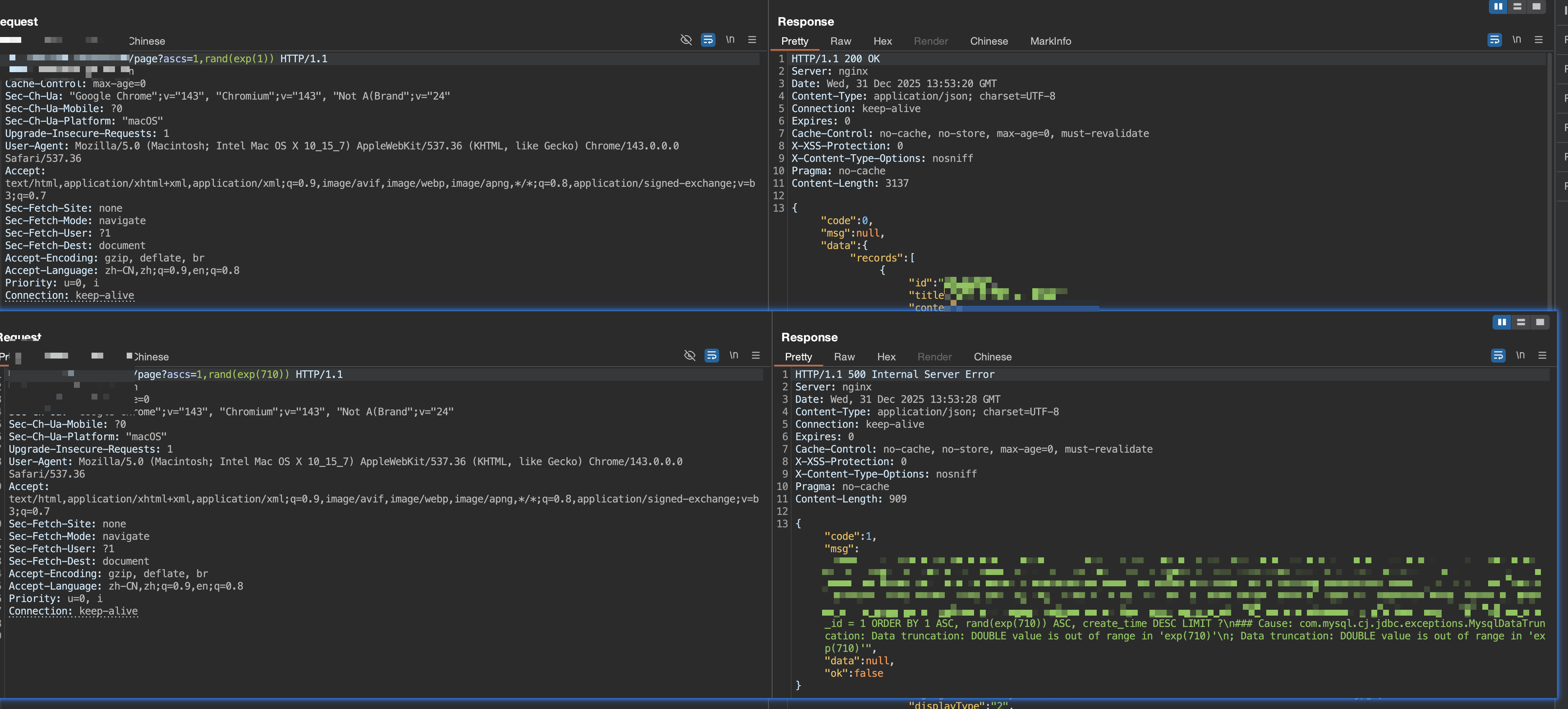Viewport: 1568px width, 709px height.
Task: Show non-printable \n characters in top request
Action: (730, 40)
